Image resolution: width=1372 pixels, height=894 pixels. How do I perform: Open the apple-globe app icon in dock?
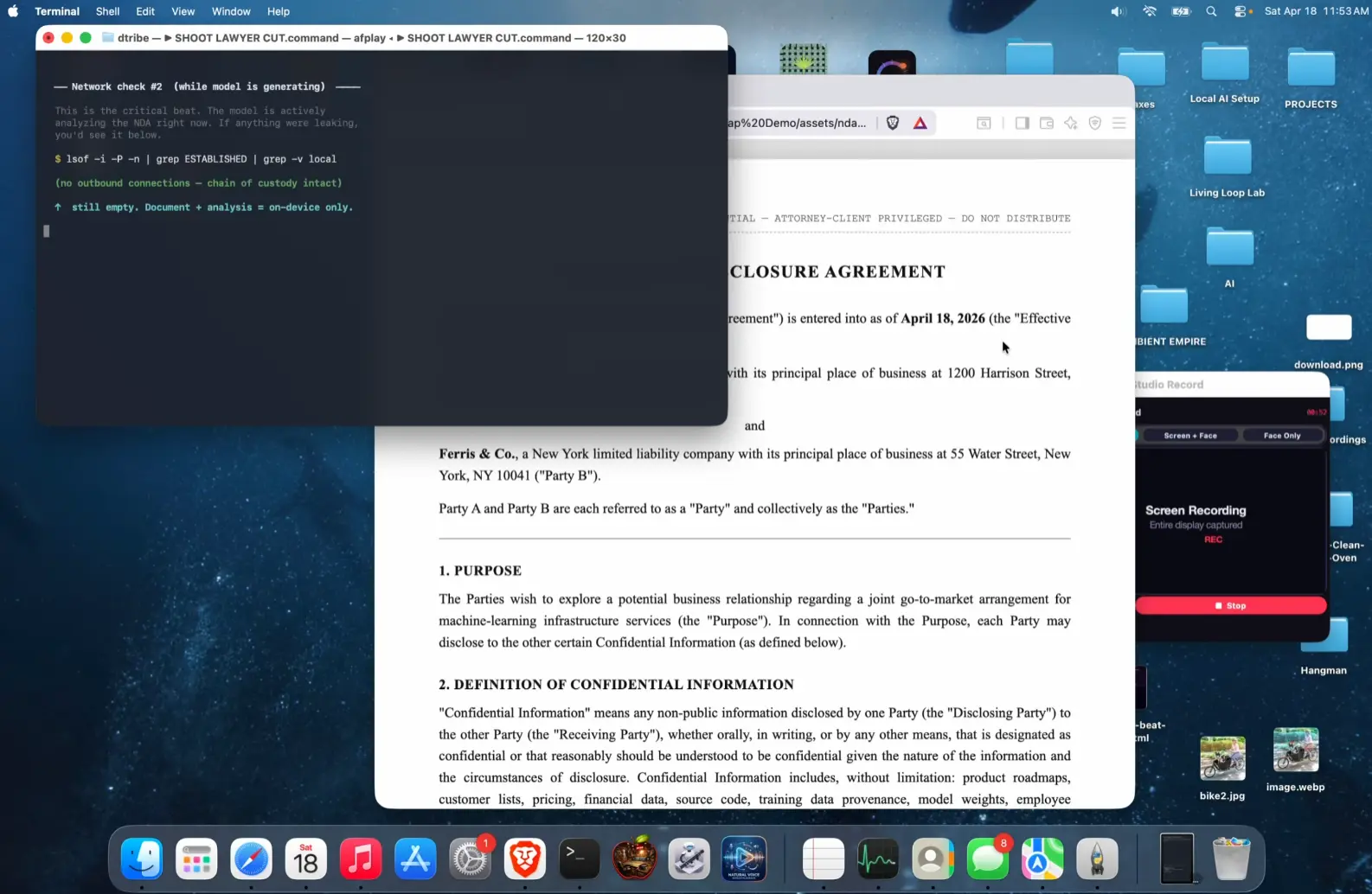point(634,859)
